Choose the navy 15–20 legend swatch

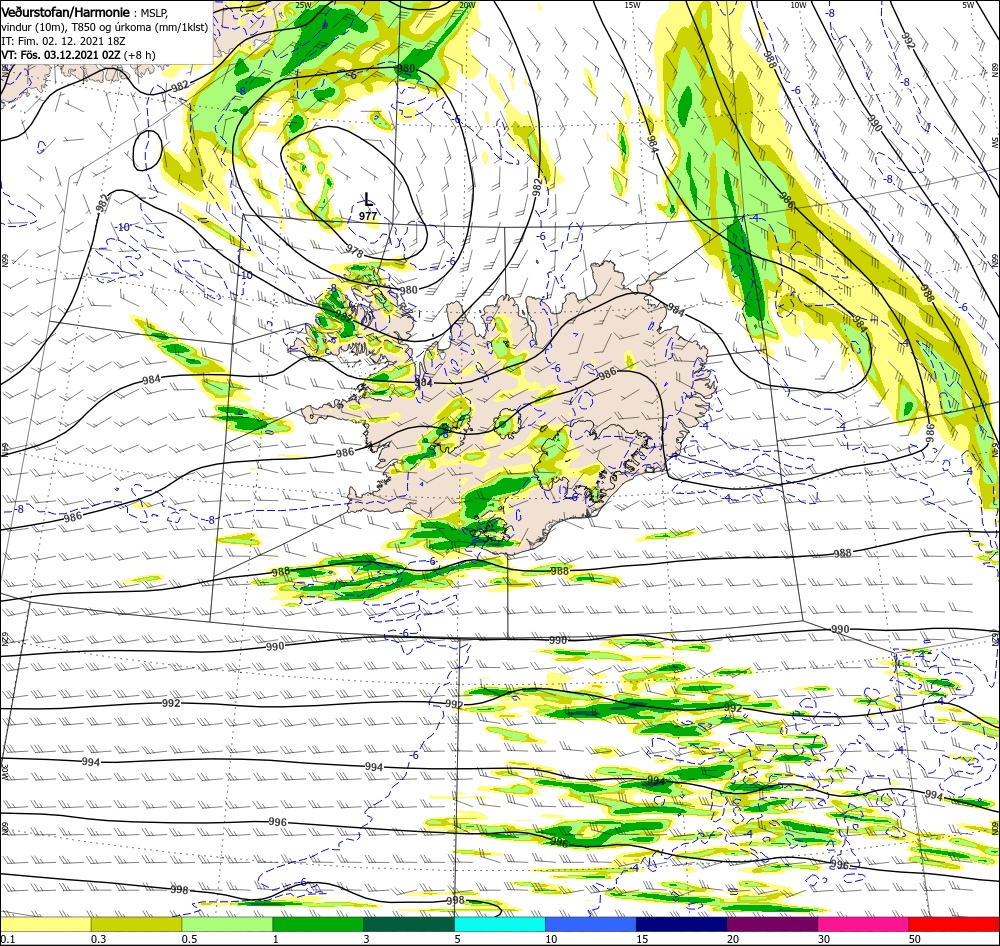(682, 924)
